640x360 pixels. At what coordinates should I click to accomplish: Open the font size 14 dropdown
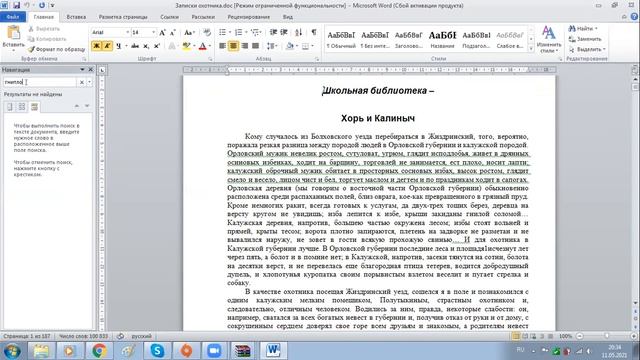153,32
